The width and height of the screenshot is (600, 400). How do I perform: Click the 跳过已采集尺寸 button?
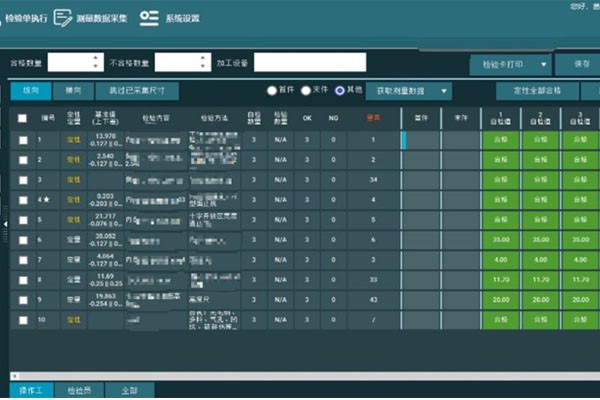[137, 91]
